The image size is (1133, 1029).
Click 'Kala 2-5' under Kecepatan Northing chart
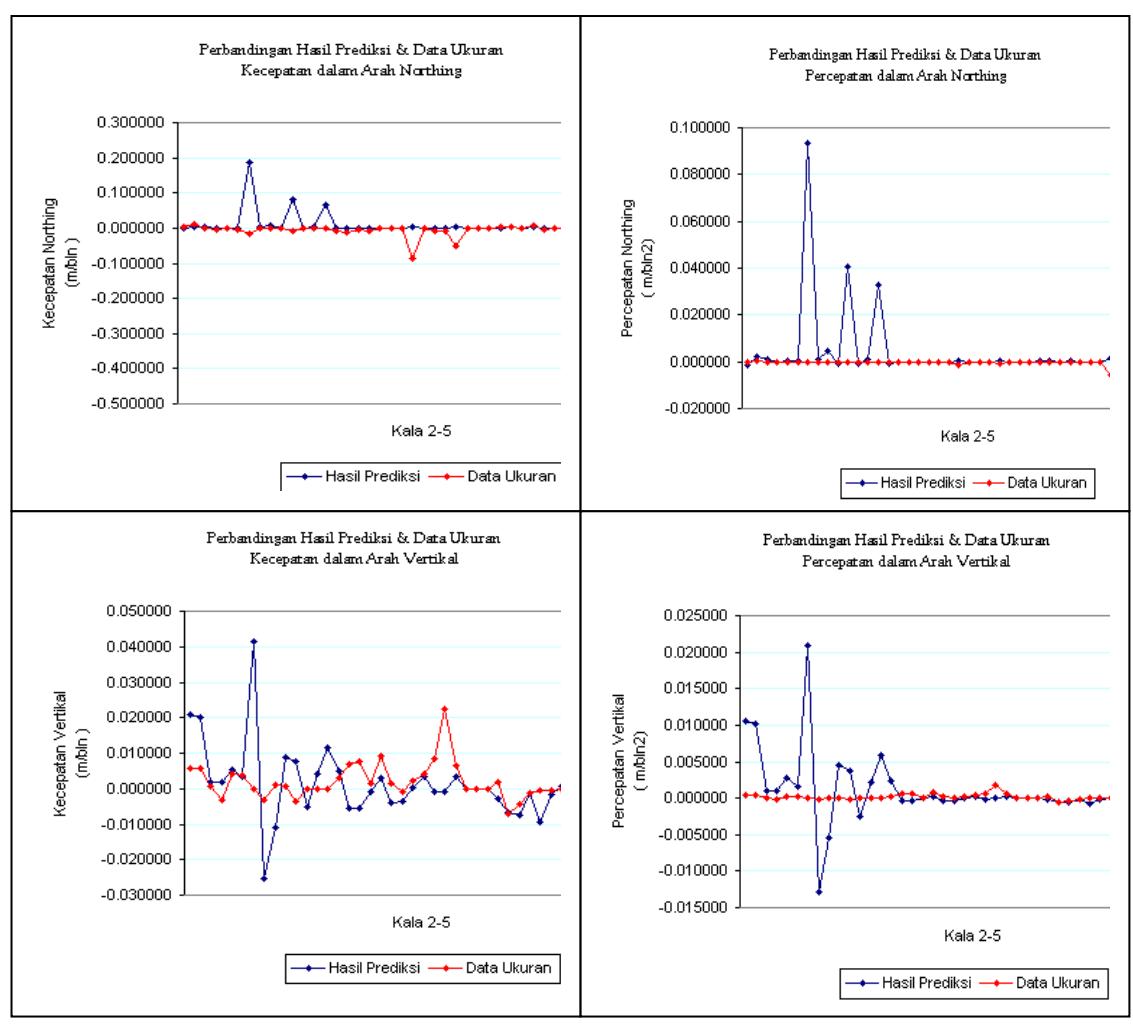click(421, 431)
